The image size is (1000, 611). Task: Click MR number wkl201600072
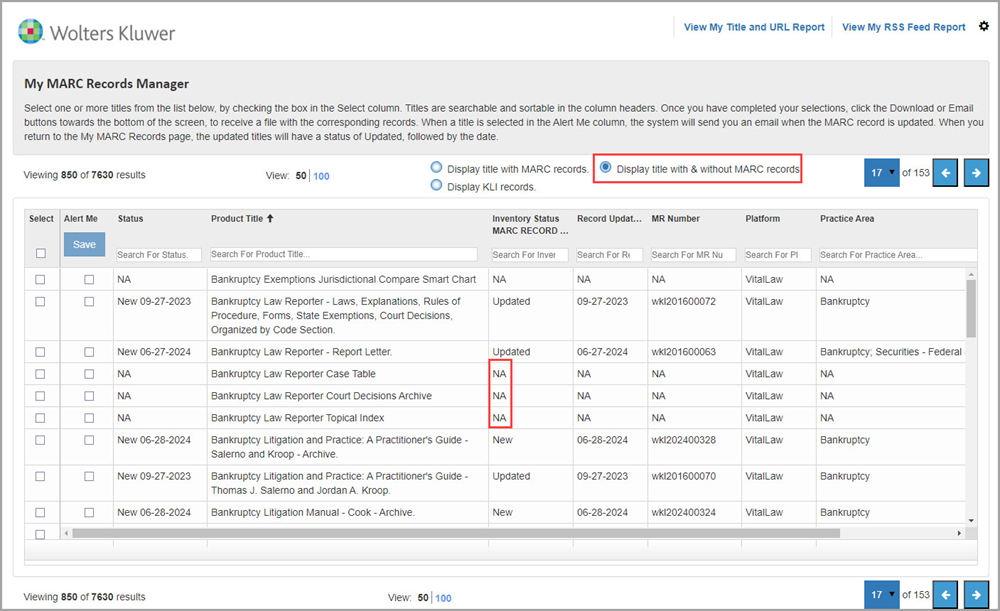pyautogui.click(x=684, y=301)
